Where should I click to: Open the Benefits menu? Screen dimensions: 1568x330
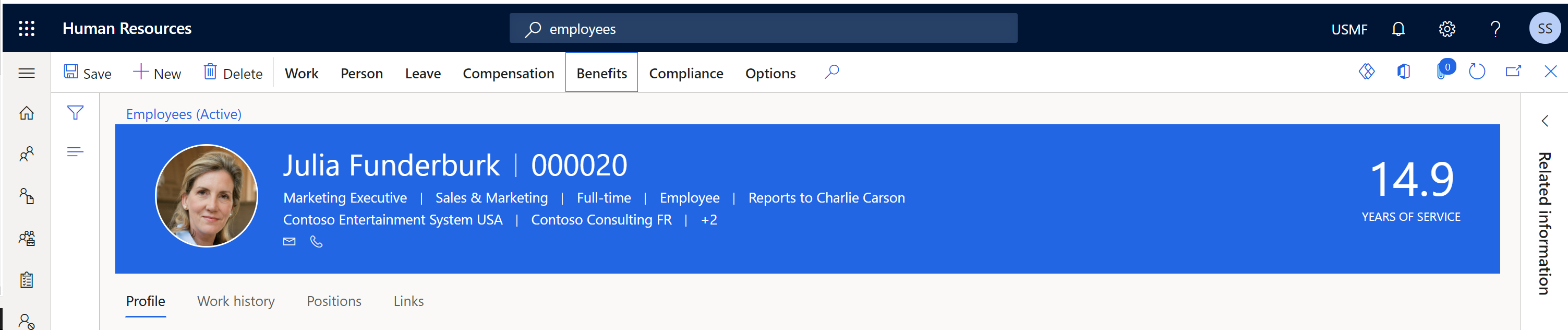coord(601,73)
